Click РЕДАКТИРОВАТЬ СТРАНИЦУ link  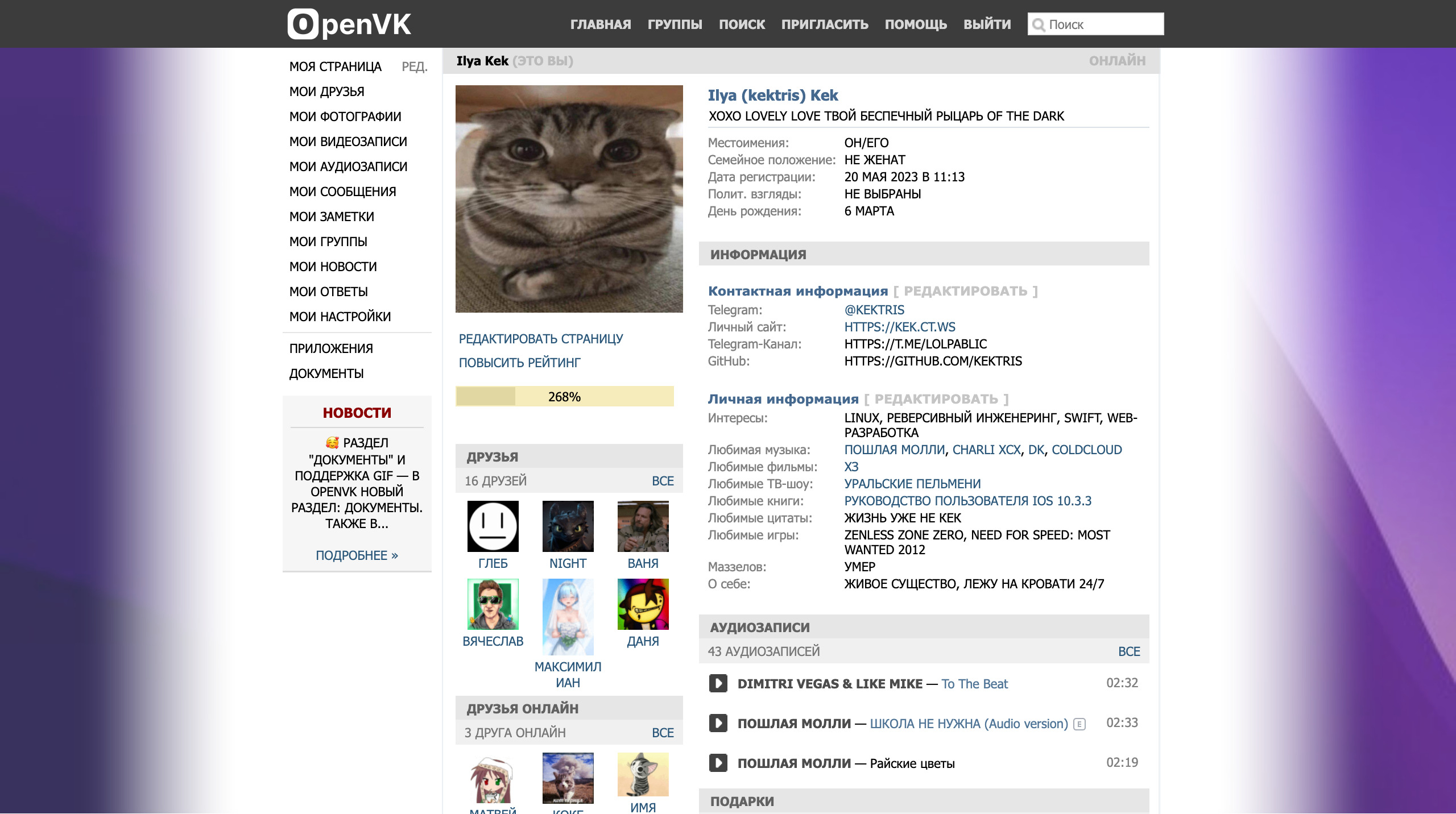[x=540, y=339]
